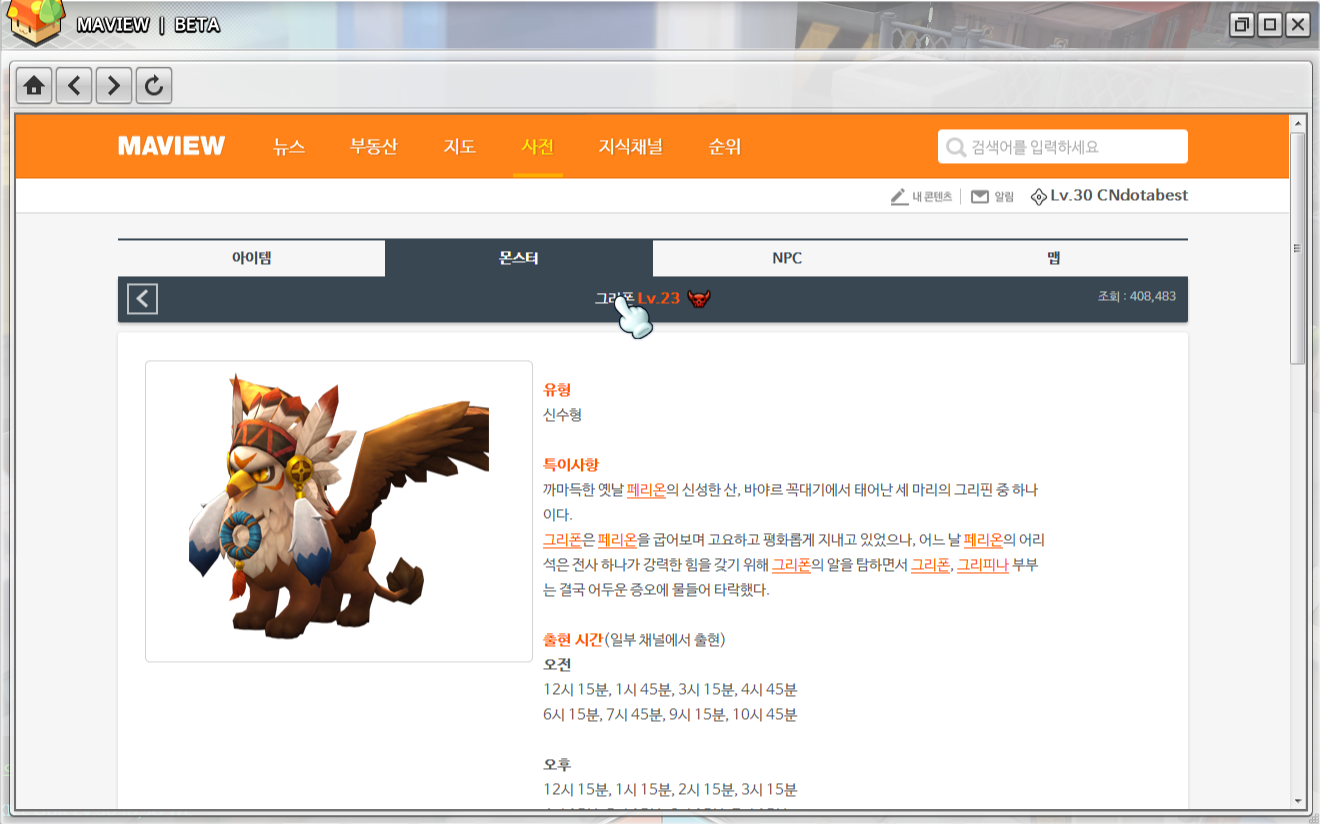The width and height of the screenshot is (1320, 824).
Task: Click the search magnifier icon
Action: coord(956,147)
